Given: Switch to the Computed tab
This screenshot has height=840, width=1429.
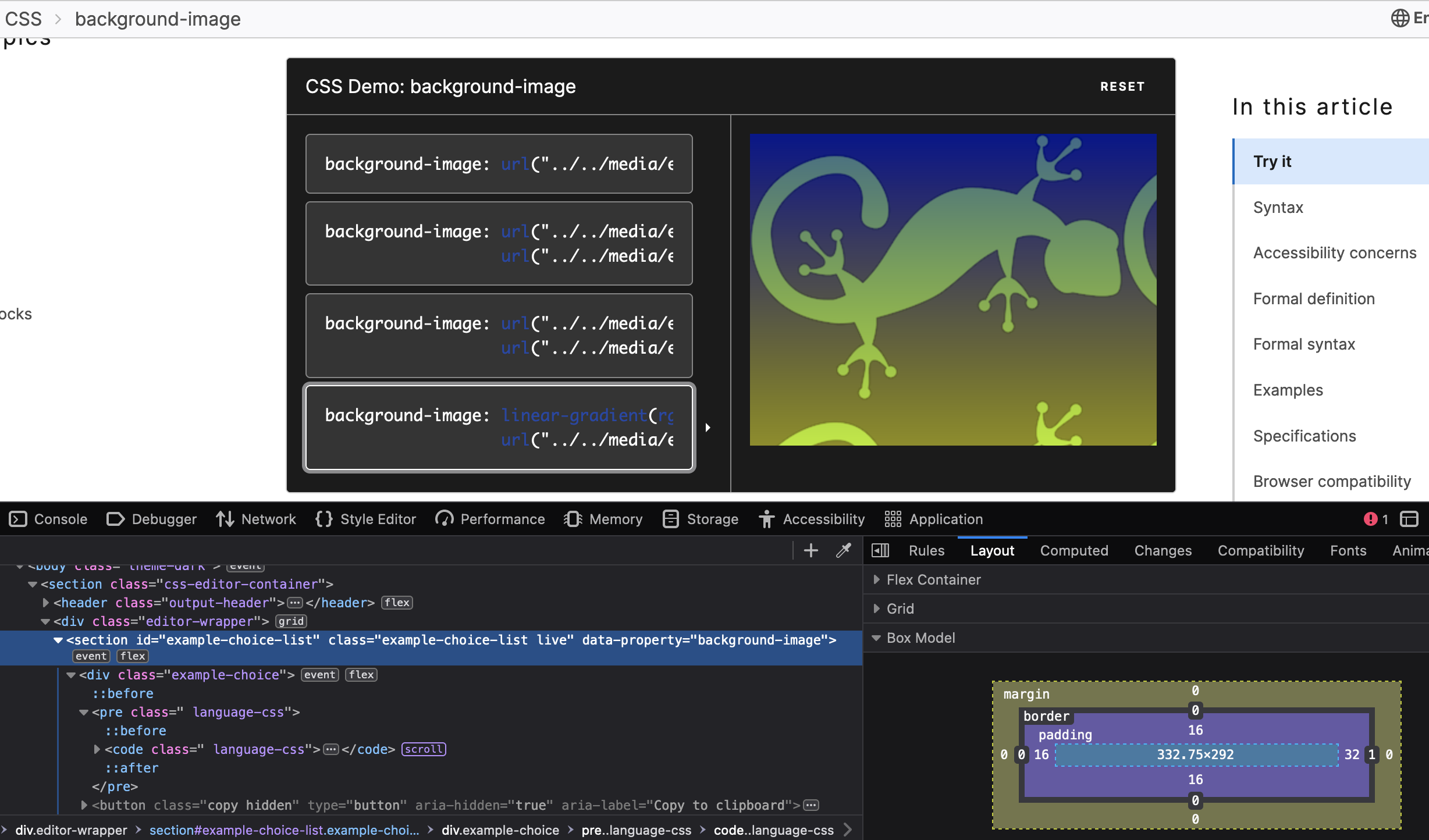Looking at the screenshot, I should point(1073,550).
